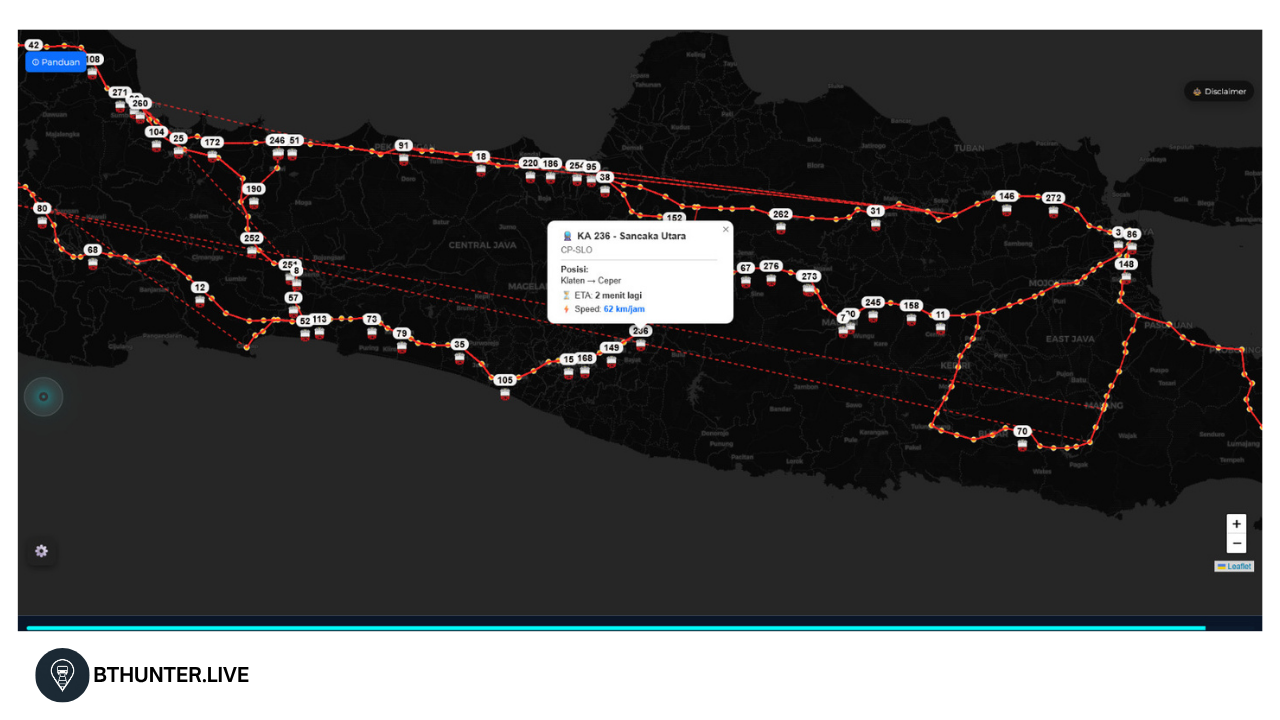Open train marker 70 in East Java
This screenshot has height=720, width=1280.
click(x=1022, y=431)
